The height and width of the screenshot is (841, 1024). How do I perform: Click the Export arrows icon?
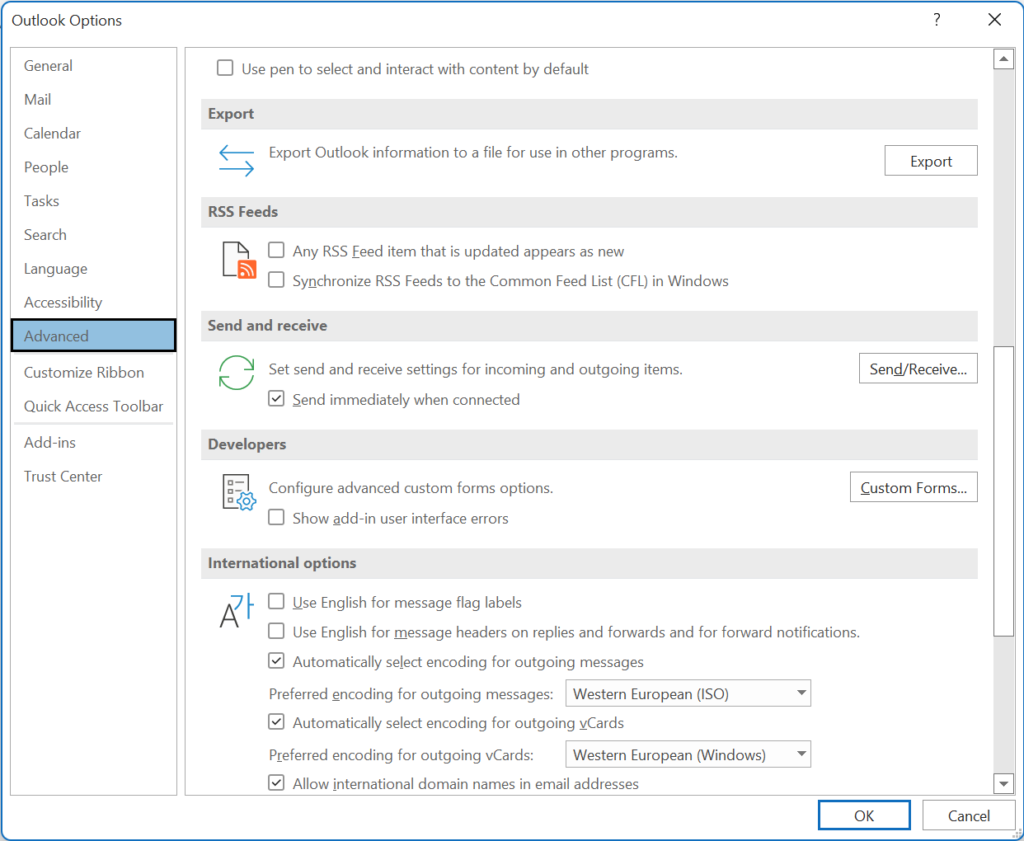tap(236, 160)
